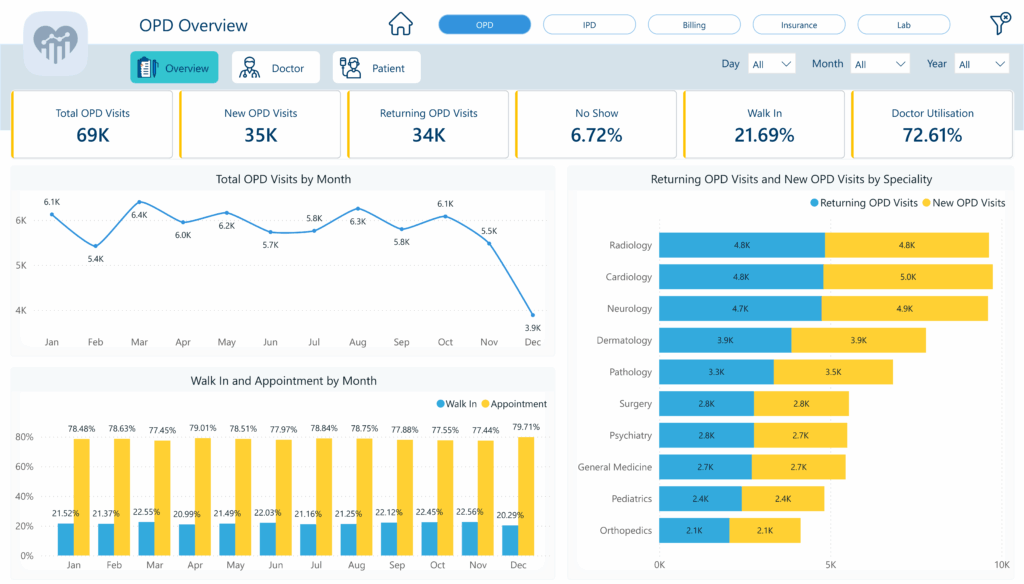Click the heart-shaped hospital logo
The width and height of the screenshot is (1024, 584).
55,43
